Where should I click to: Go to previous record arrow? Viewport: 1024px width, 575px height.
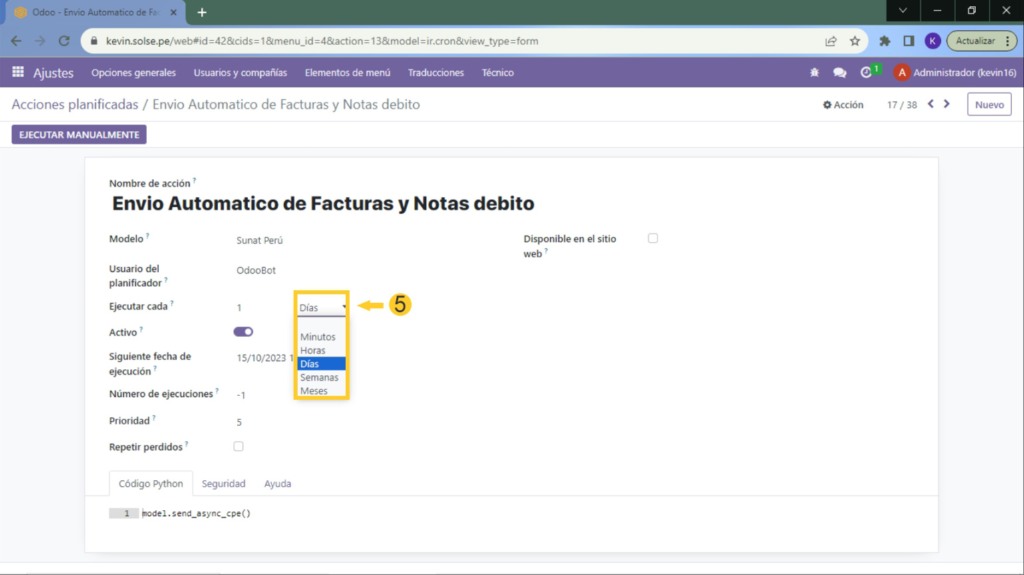930,104
